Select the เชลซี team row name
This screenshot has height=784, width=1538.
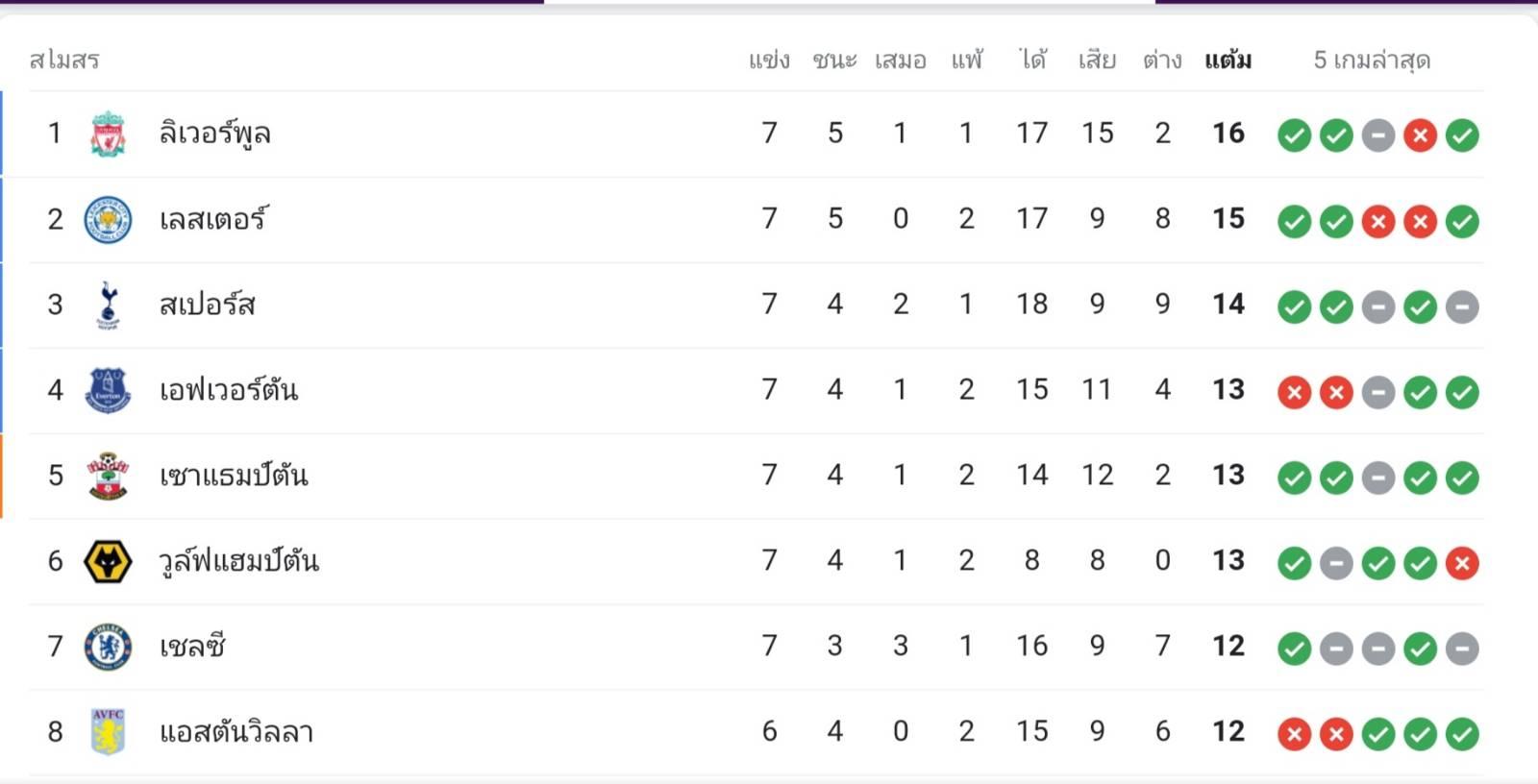coord(192,647)
